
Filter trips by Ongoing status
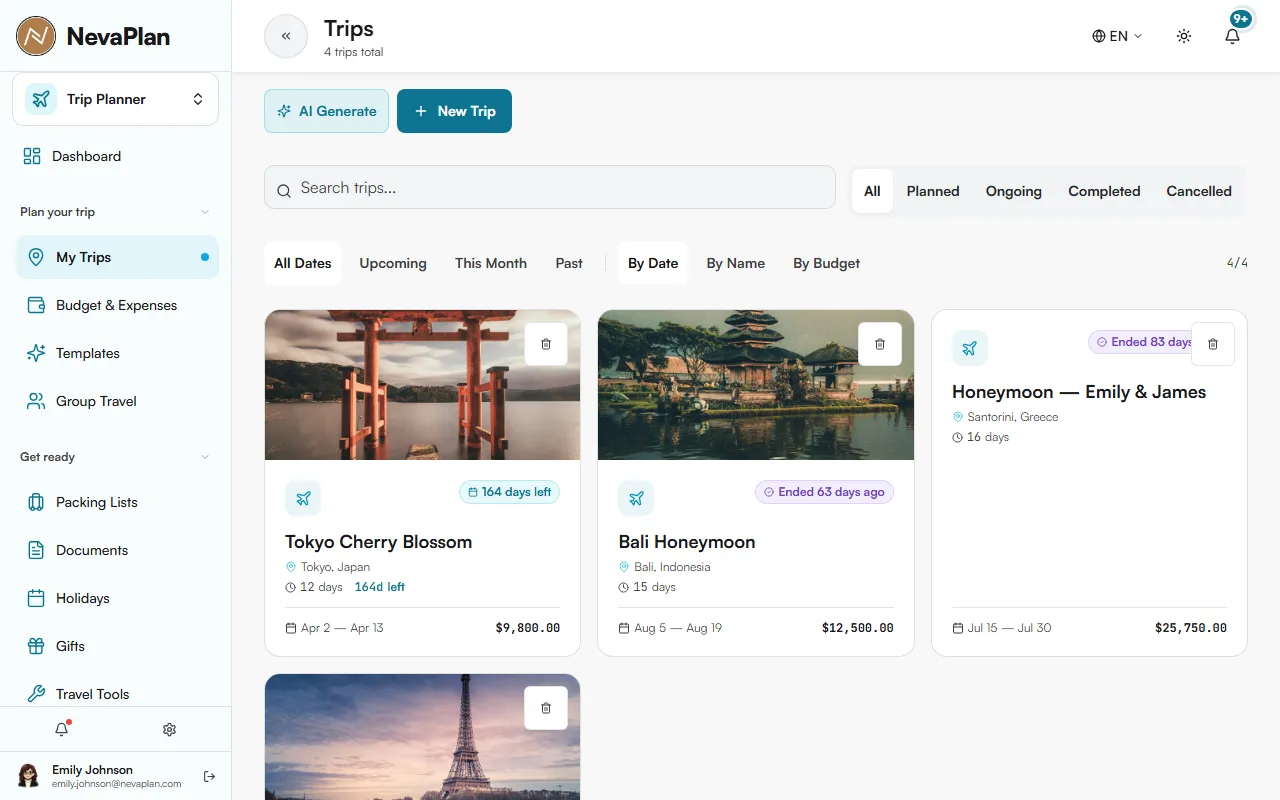(1013, 191)
